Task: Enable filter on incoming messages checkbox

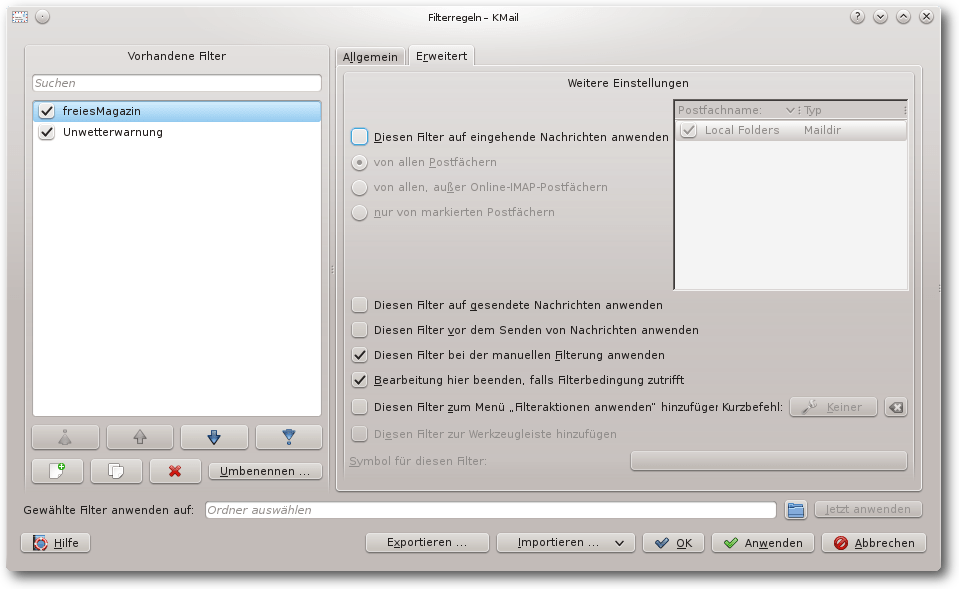Action: (x=360, y=137)
